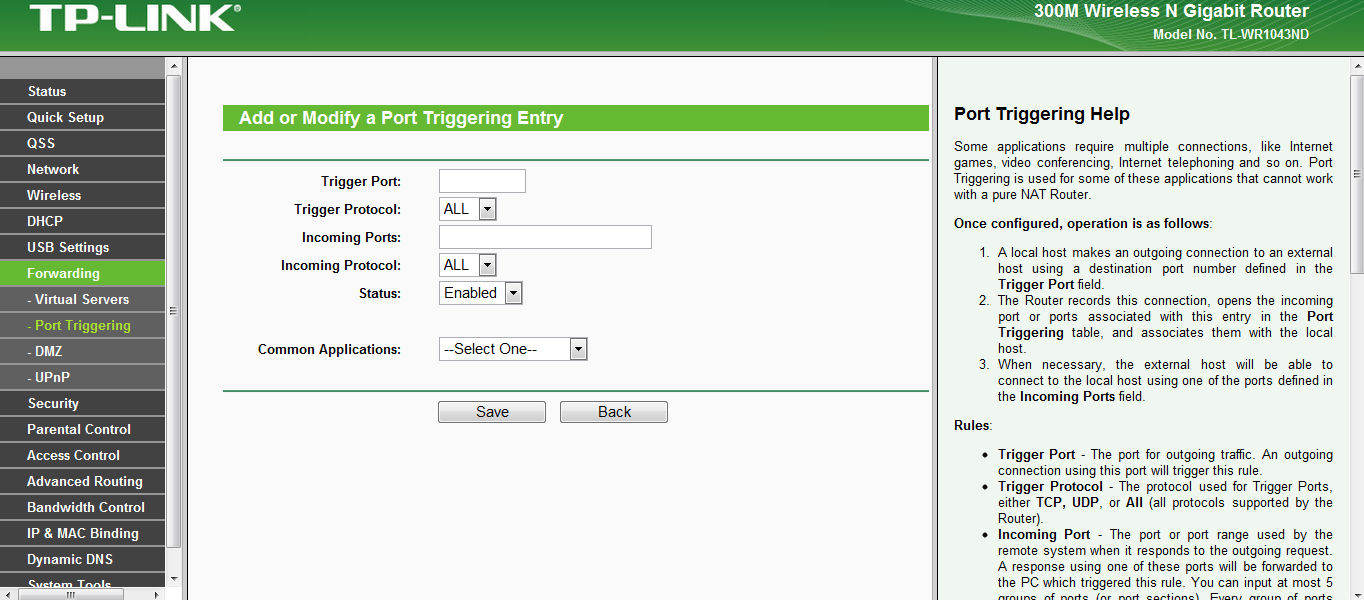Viewport: 1364px width, 600px height.
Task: Open the Network menu
Action: point(82,169)
